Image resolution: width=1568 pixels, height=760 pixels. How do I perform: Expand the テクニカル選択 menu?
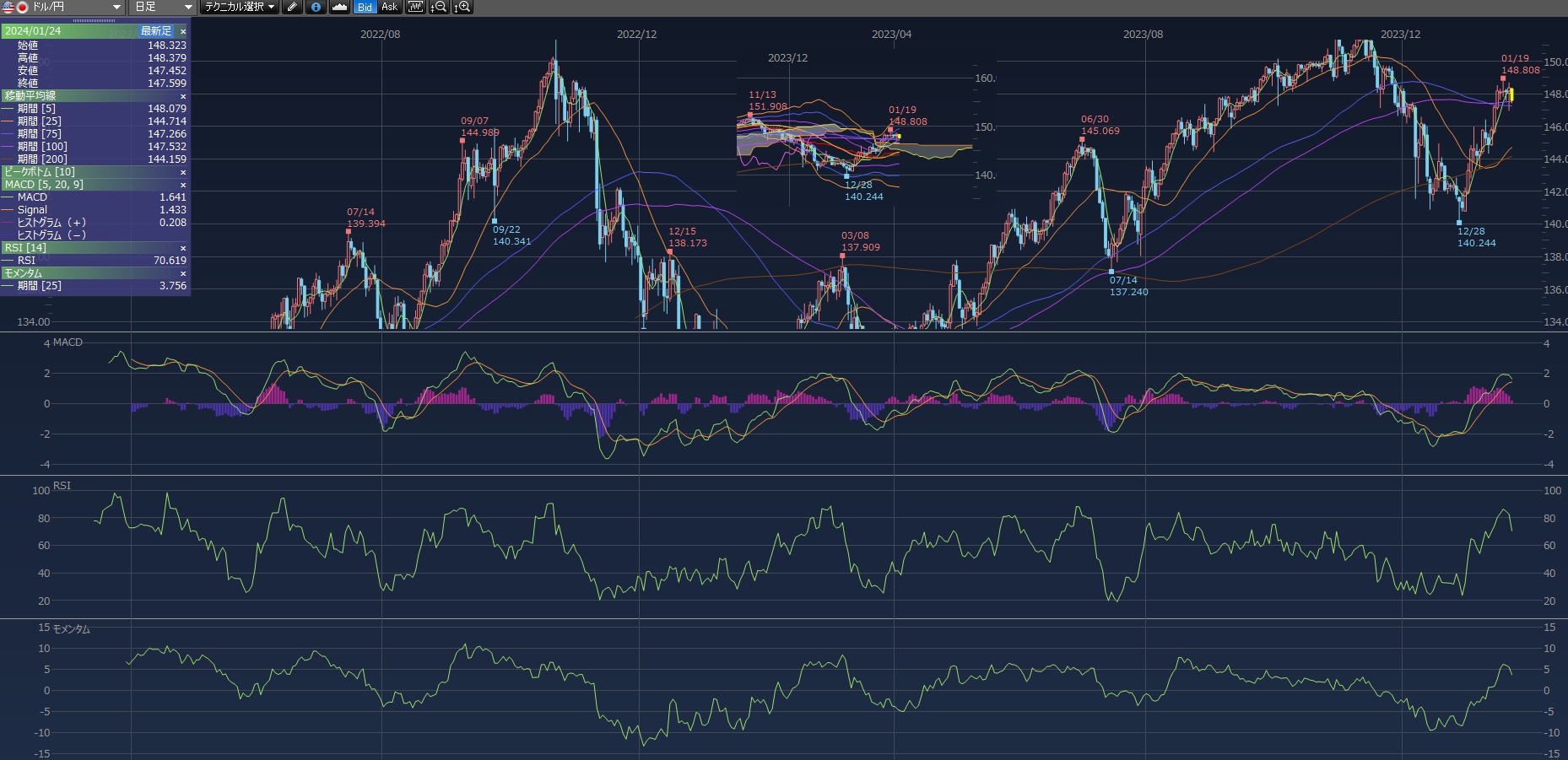point(240,7)
